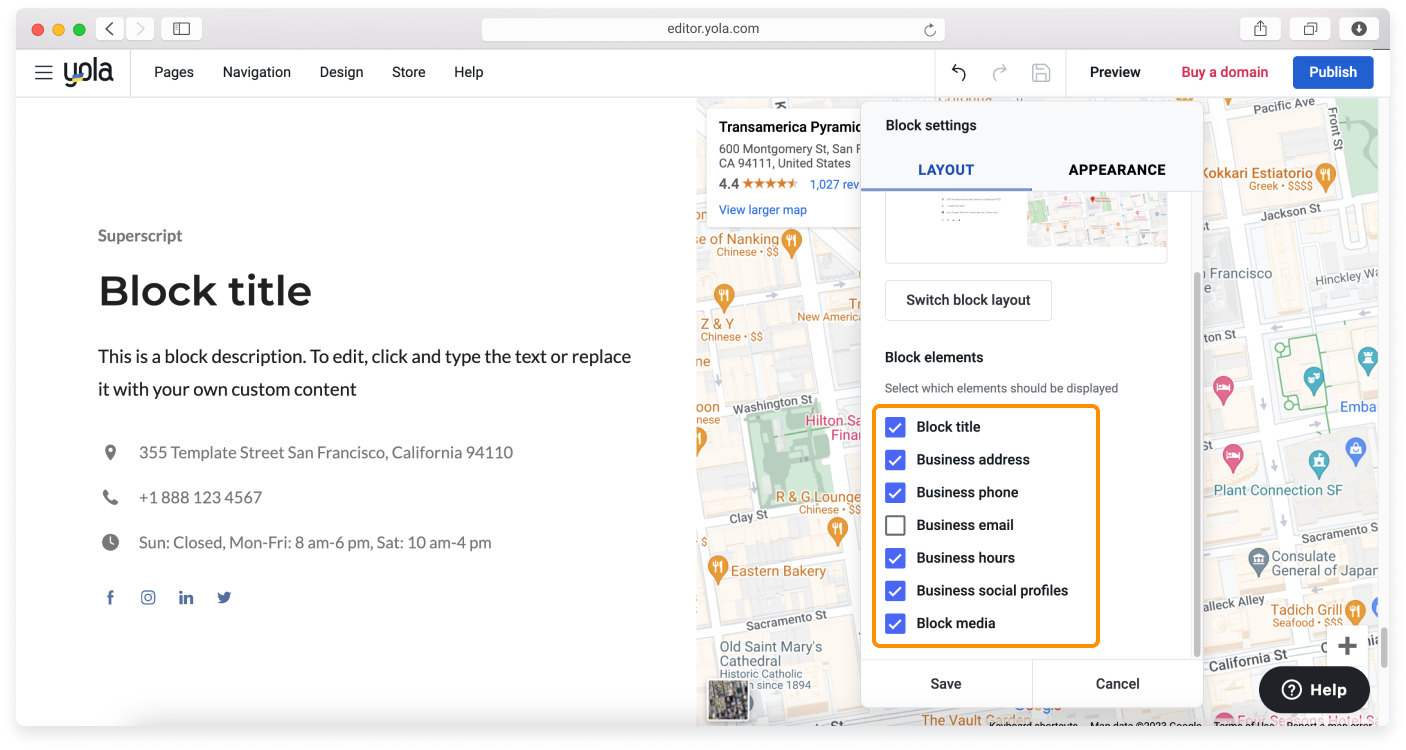Click the map zoom in plus button

(x=1347, y=645)
